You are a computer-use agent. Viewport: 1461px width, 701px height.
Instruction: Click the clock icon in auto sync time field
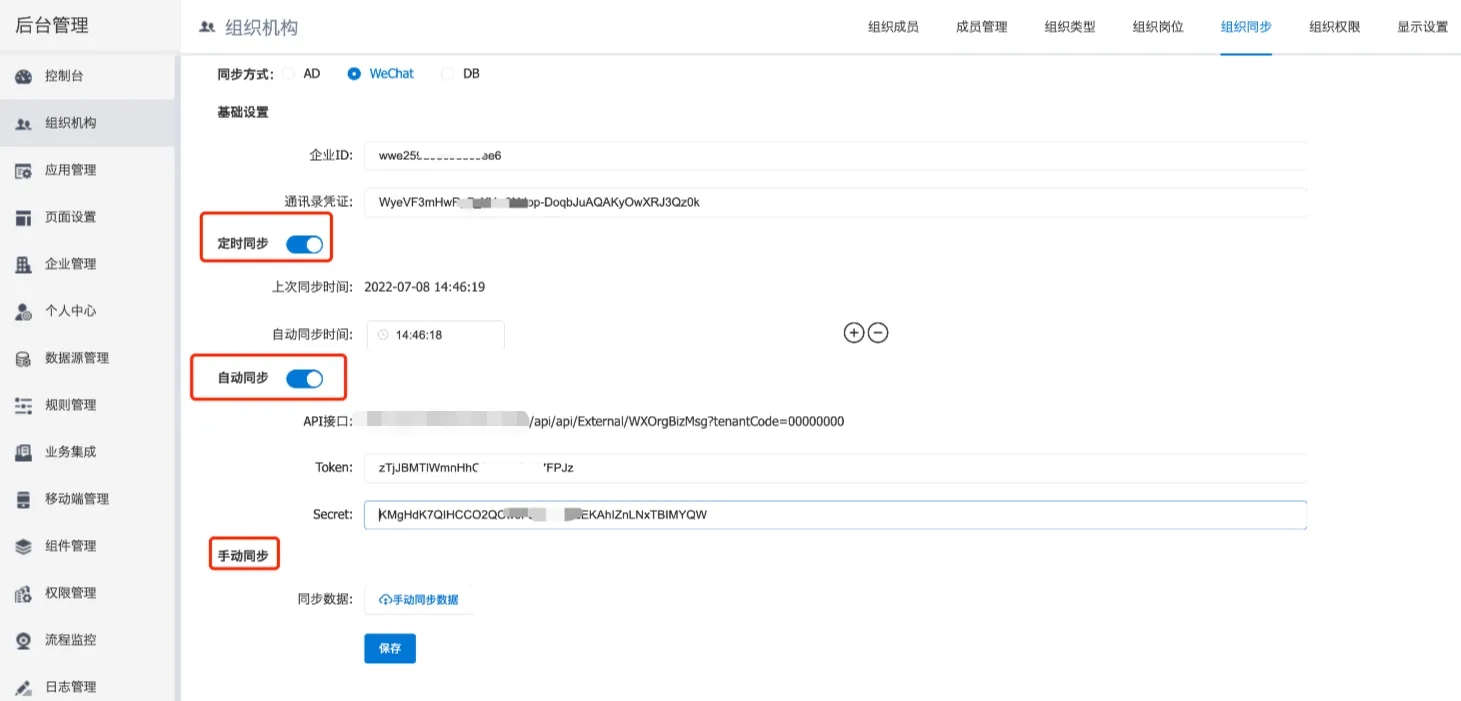click(382, 335)
